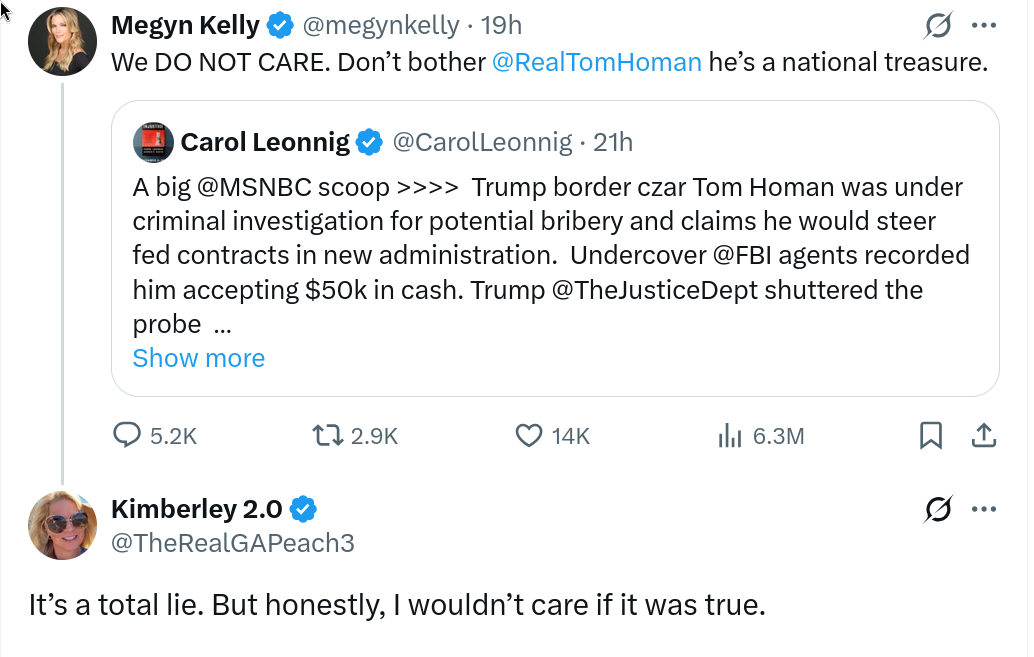Like Megyn Kelly's post with the heart icon
Image resolution: width=1034 pixels, height=657 pixels.
528,435
